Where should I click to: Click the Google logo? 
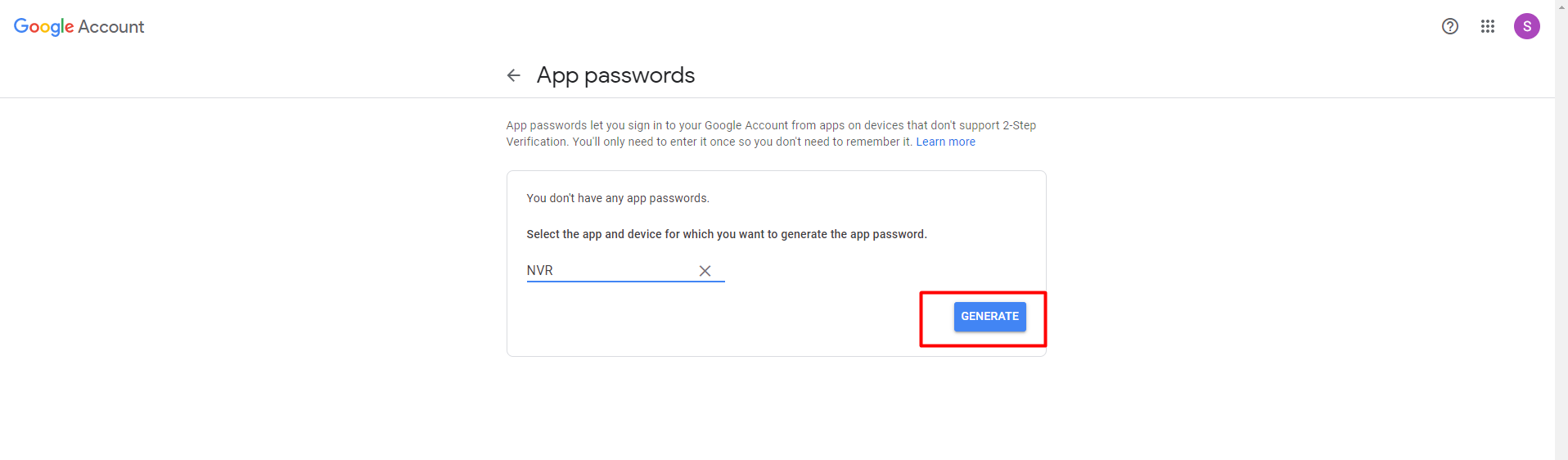pos(43,27)
